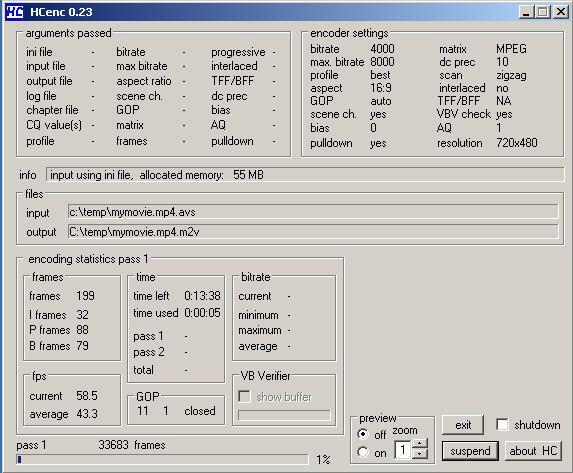Click the P frames value 88
This screenshot has height=473, width=573.
[x=82, y=330]
